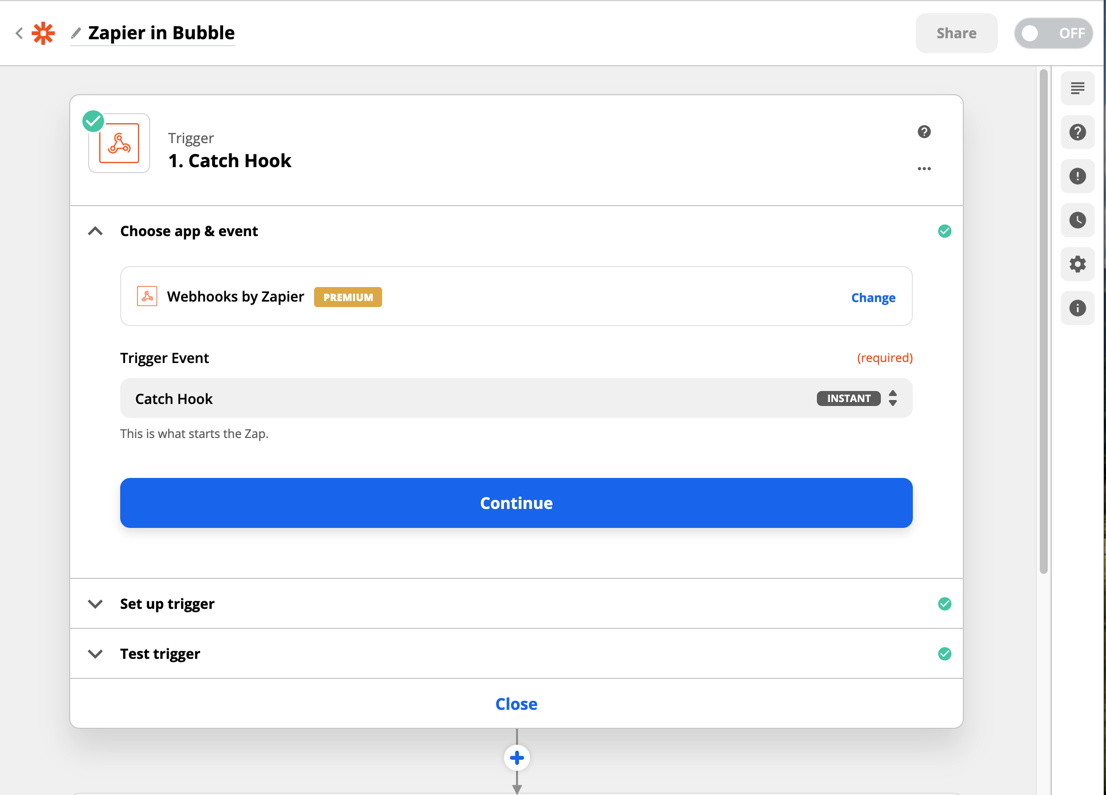Click 'Set up trigger' completed checkmark
1106x795 pixels.
click(944, 604)
